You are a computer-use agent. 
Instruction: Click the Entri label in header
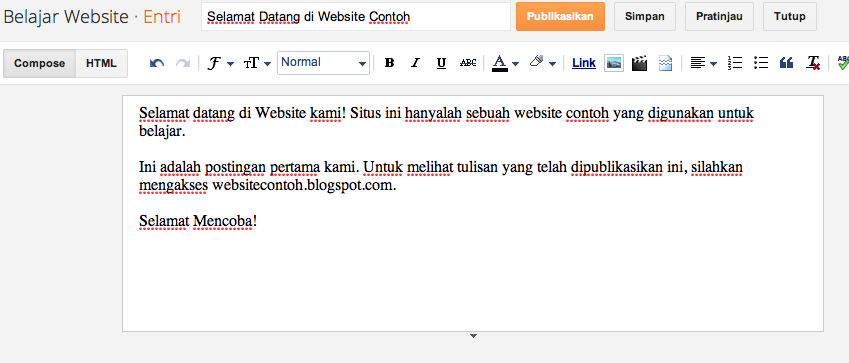pyautogui.click(x=162, y=17)
